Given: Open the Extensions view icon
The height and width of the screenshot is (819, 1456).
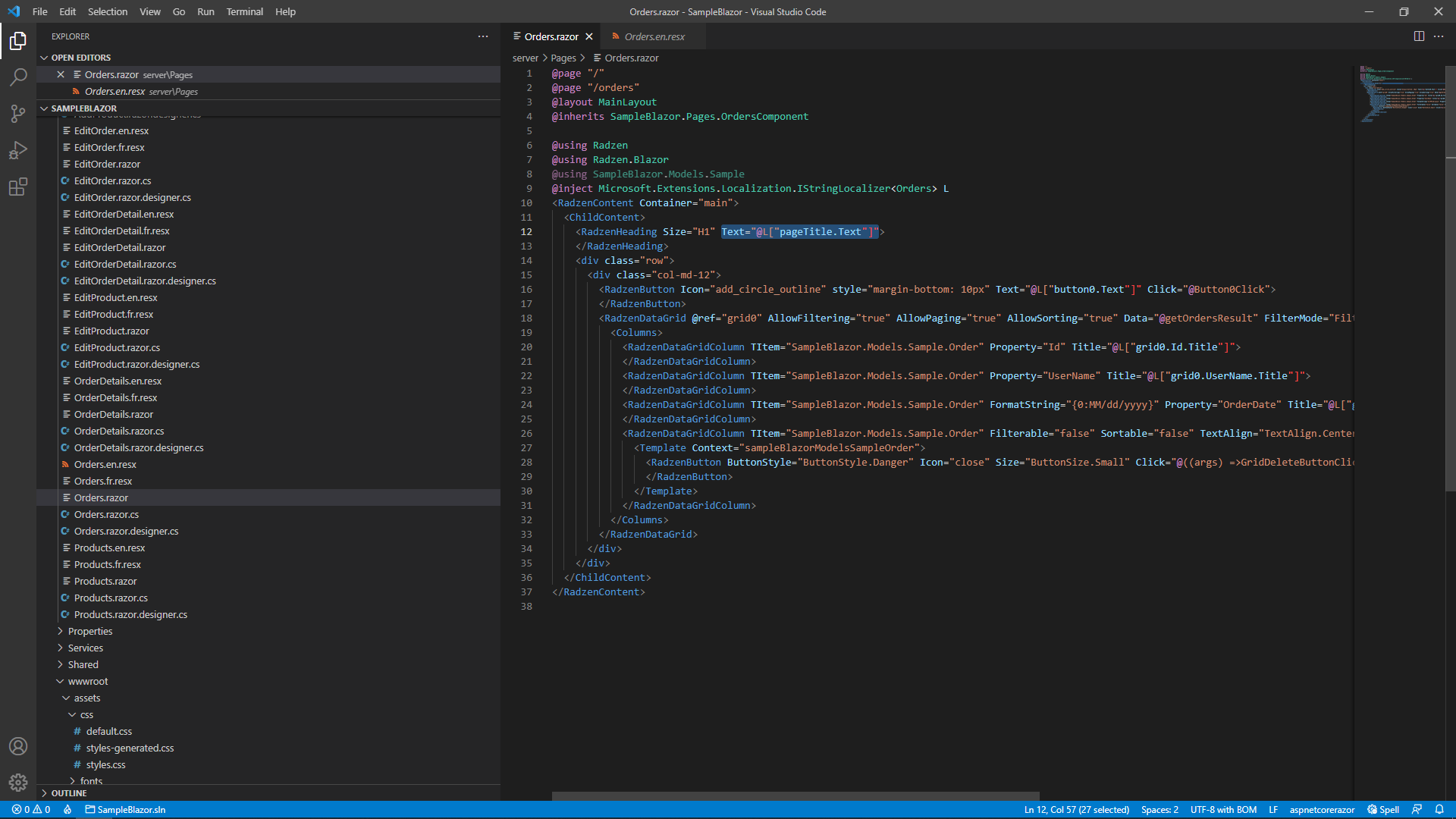Looking at the screenshot, I should [18, 187].
